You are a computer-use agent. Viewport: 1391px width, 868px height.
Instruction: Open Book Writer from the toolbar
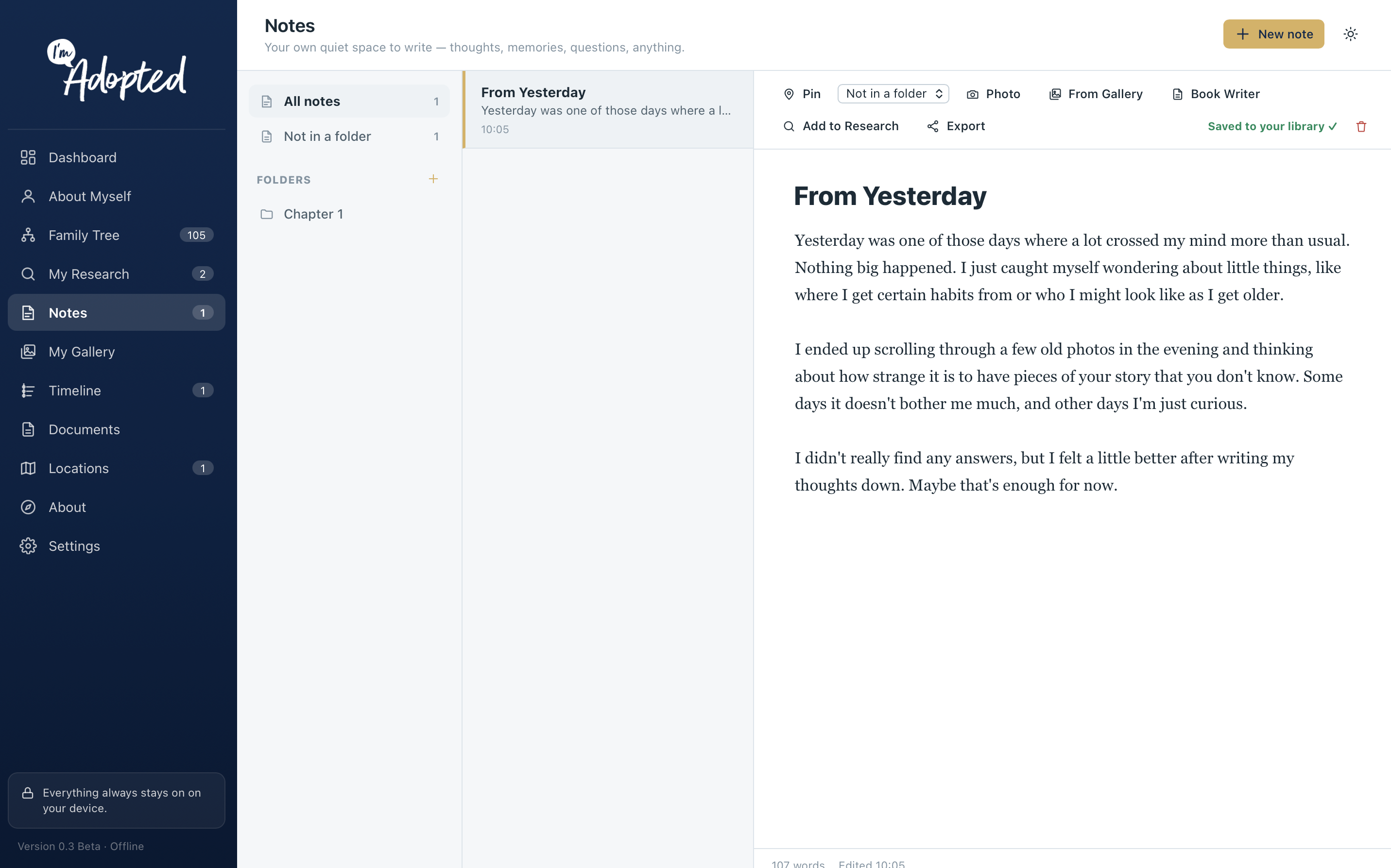pos(1216,94)
